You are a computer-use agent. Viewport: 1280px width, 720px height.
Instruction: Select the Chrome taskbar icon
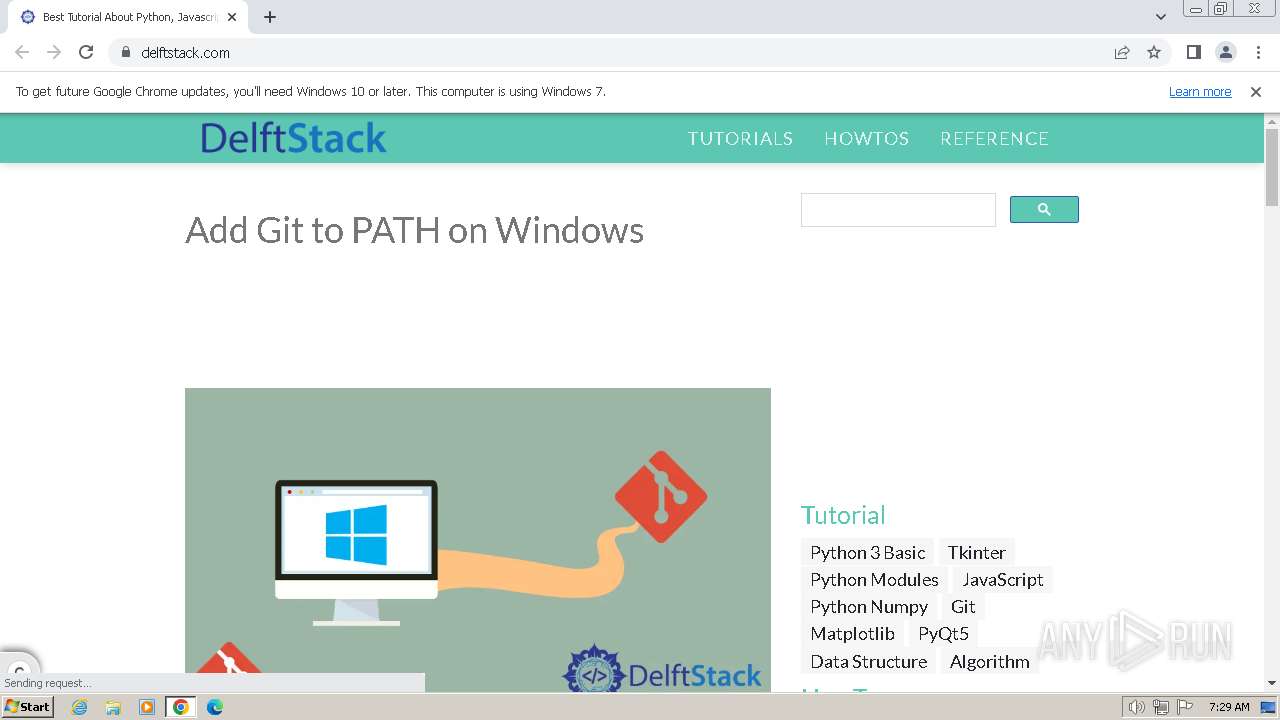pyautogui.click(x=181, y=707)
